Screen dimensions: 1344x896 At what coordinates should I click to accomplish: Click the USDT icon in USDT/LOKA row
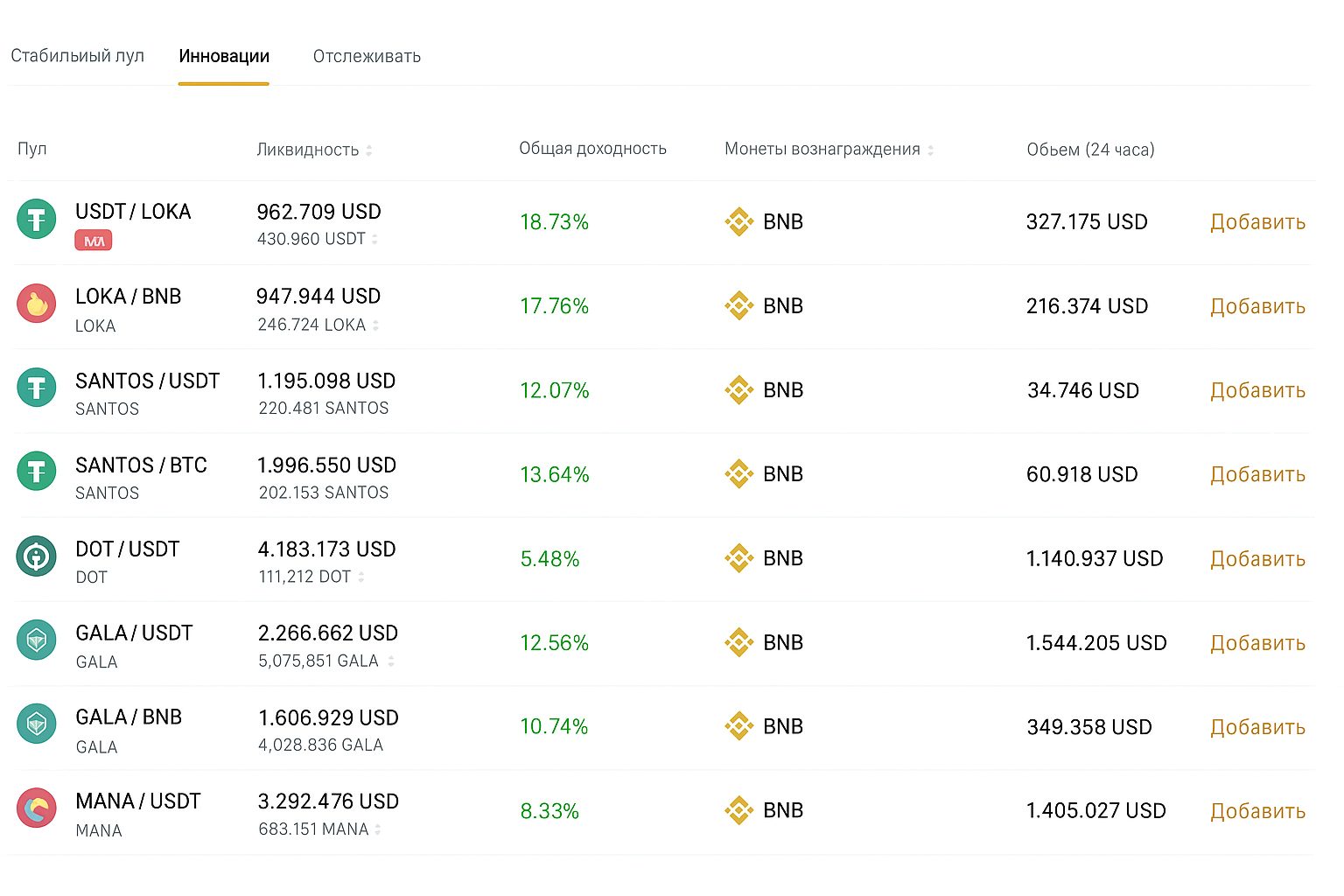click(36, 219)
